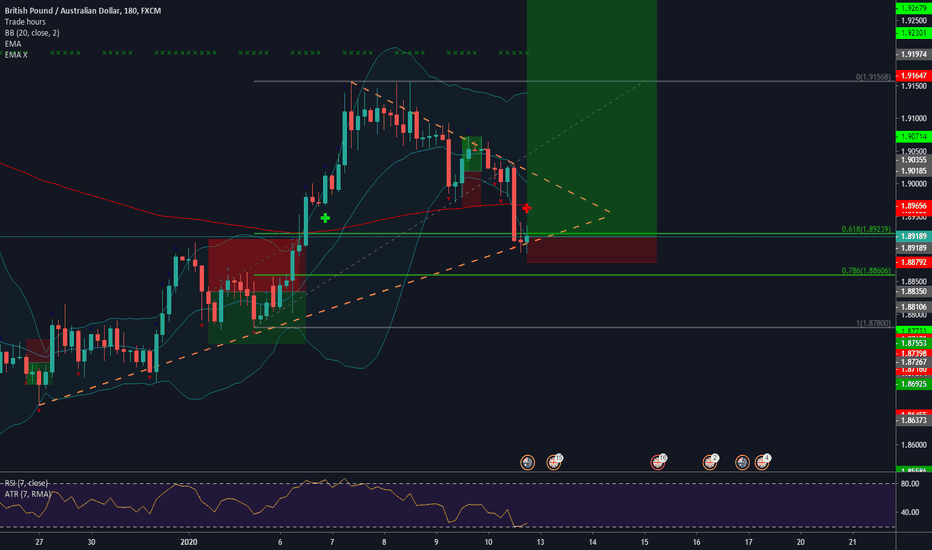Viewport: 932px width, 550px height.
Task: Open the red-bordered event icon with badge 16
Action: [x=658, y=462]
